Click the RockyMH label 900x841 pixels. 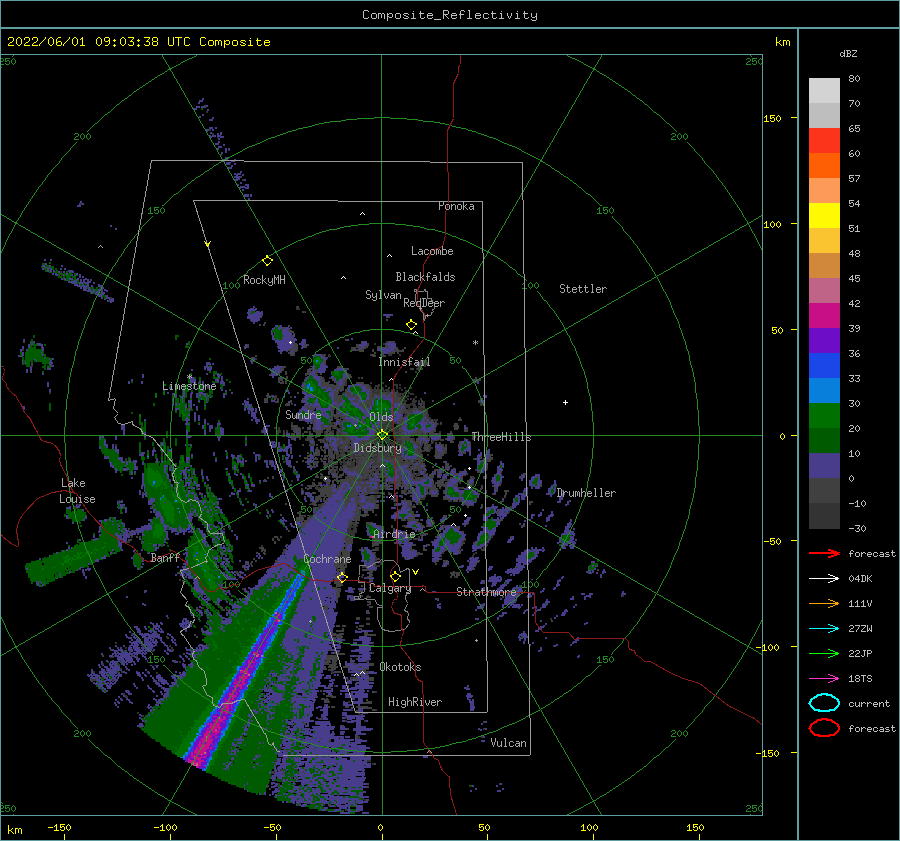click(264, 280)
